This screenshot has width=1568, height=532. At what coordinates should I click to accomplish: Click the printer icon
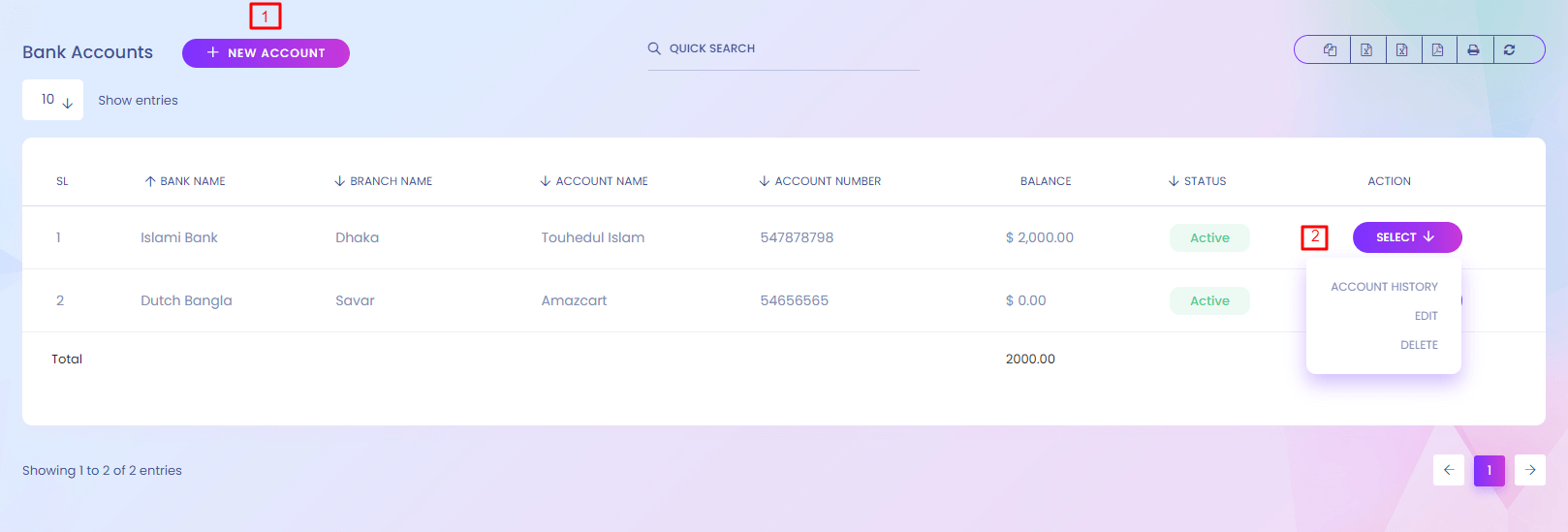(1473, 49)
